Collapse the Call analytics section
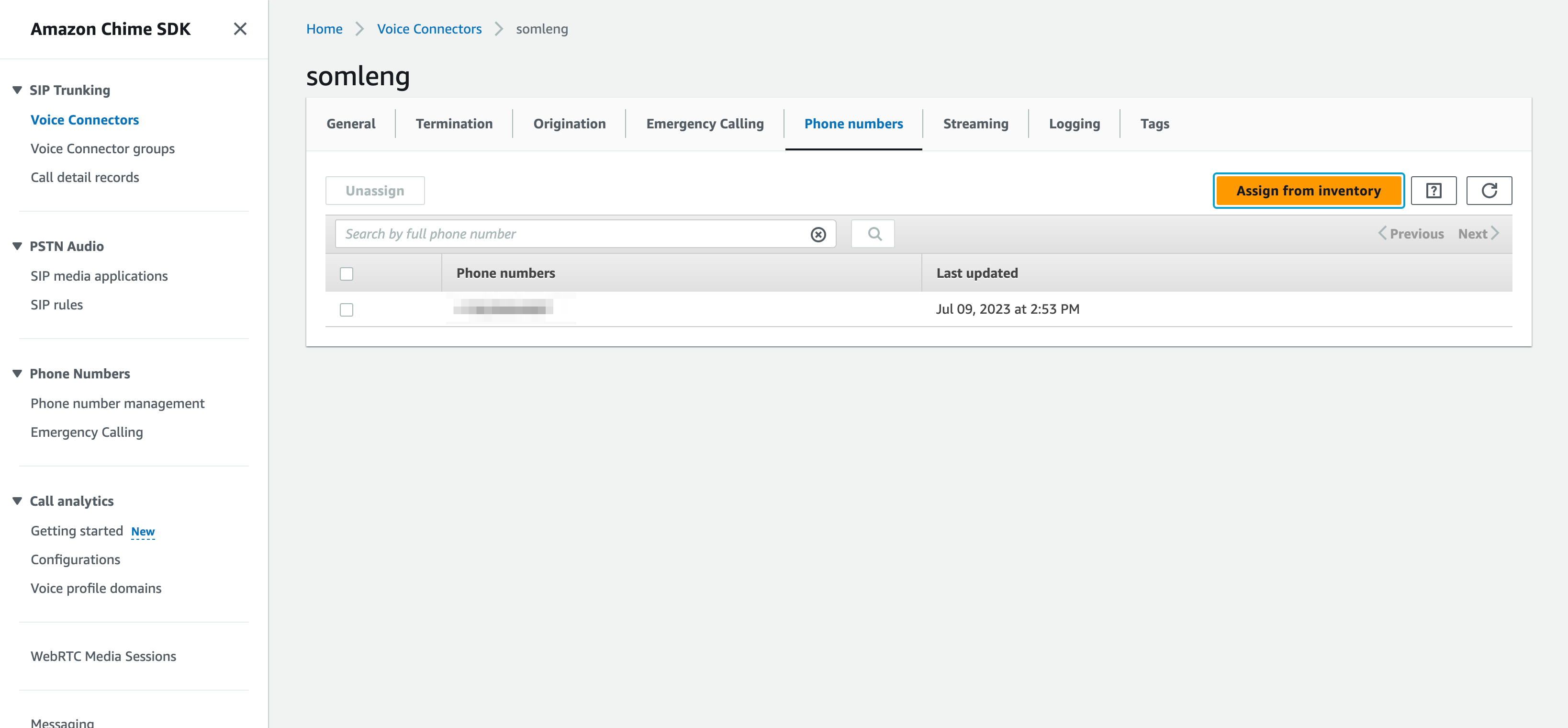Viewport: 1568px width, 728px height. coord(17,501)
